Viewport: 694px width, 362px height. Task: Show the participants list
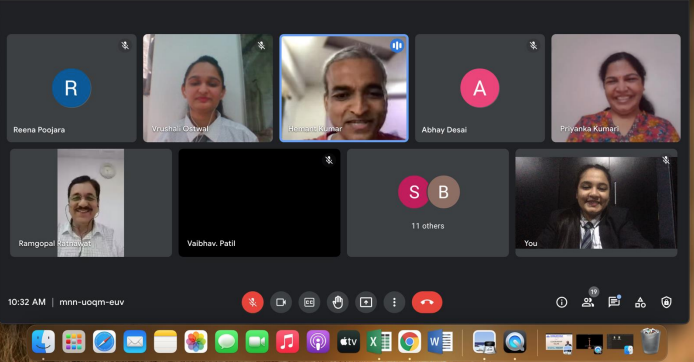[x=588, y=302]
